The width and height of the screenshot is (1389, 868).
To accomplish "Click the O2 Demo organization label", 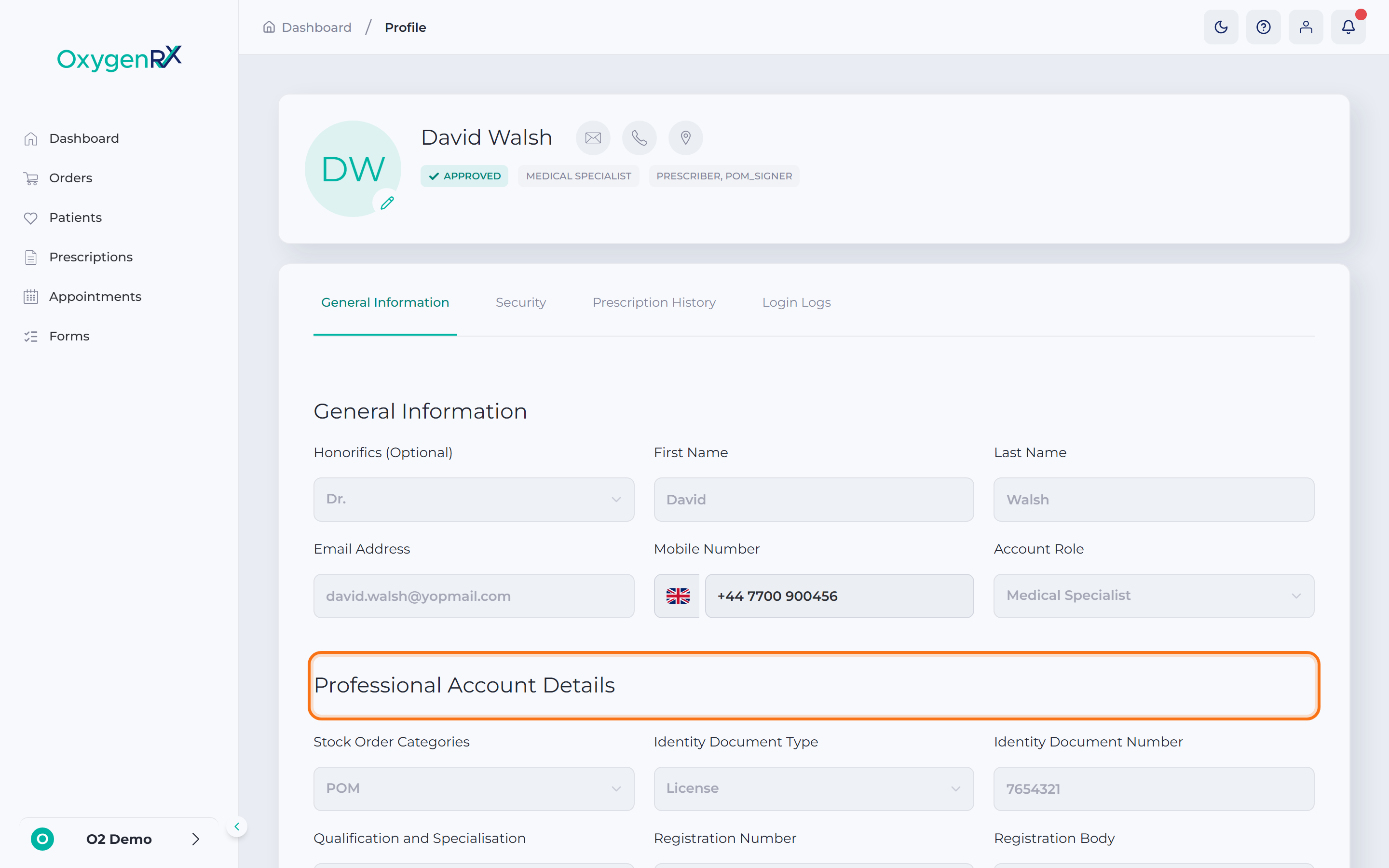I will click(119, 839).
